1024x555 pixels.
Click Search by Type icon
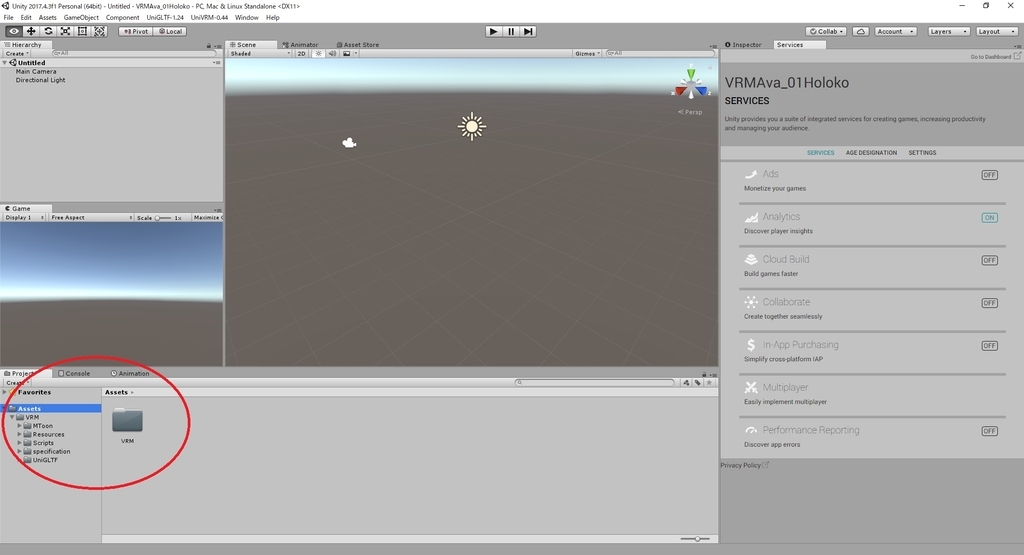coord(686,383)
